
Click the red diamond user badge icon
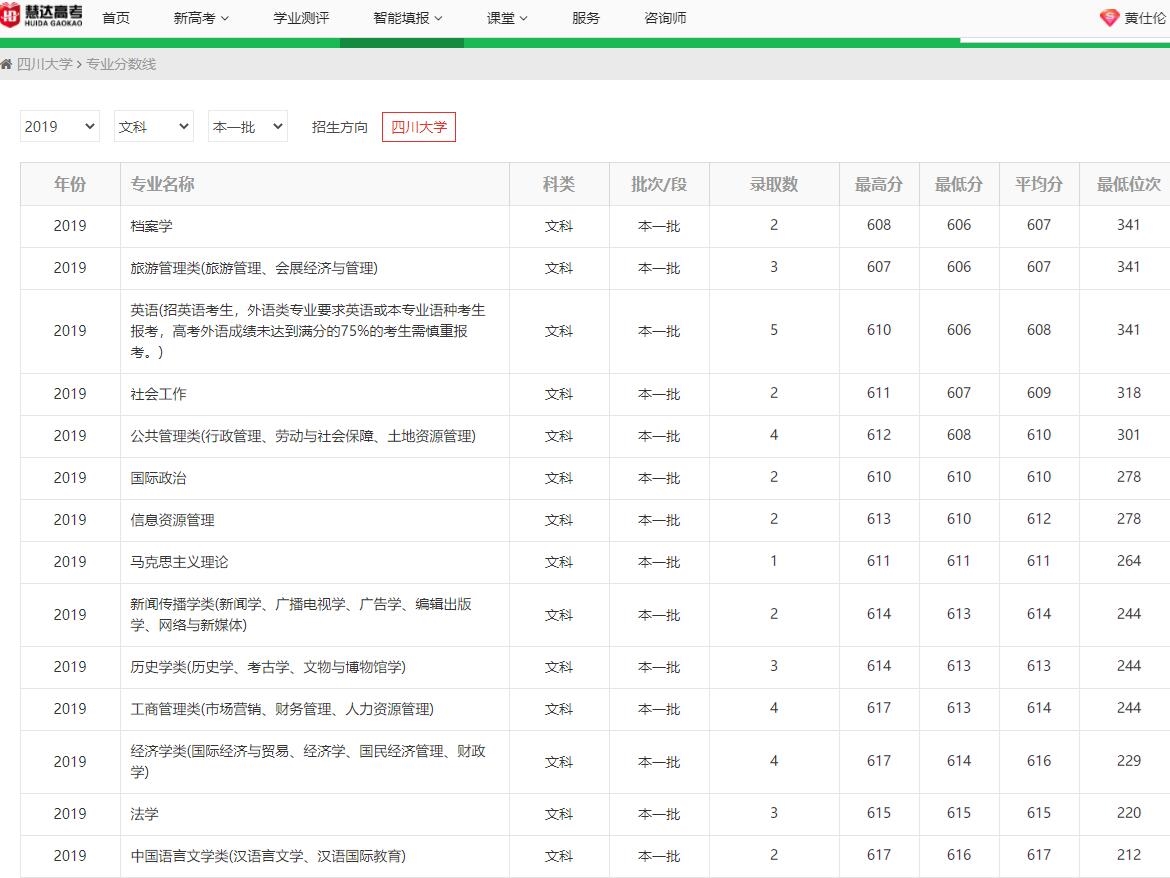(1110, 18)
